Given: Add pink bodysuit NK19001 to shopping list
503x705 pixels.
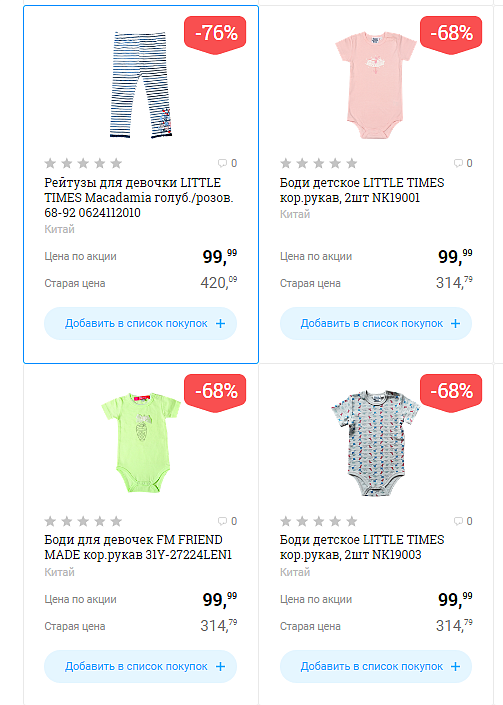Looking at the screenshot, I should pyautogui.click(x=376, y=323).
